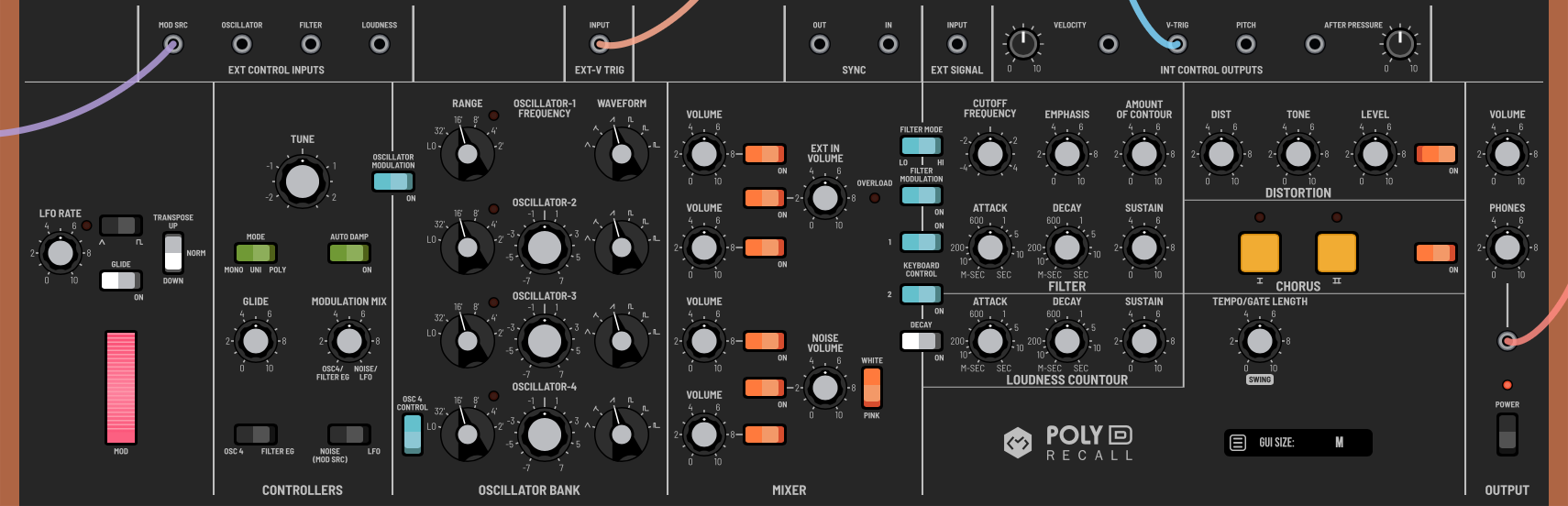Click the output VOLUME knob

(x=1507, y=154)
